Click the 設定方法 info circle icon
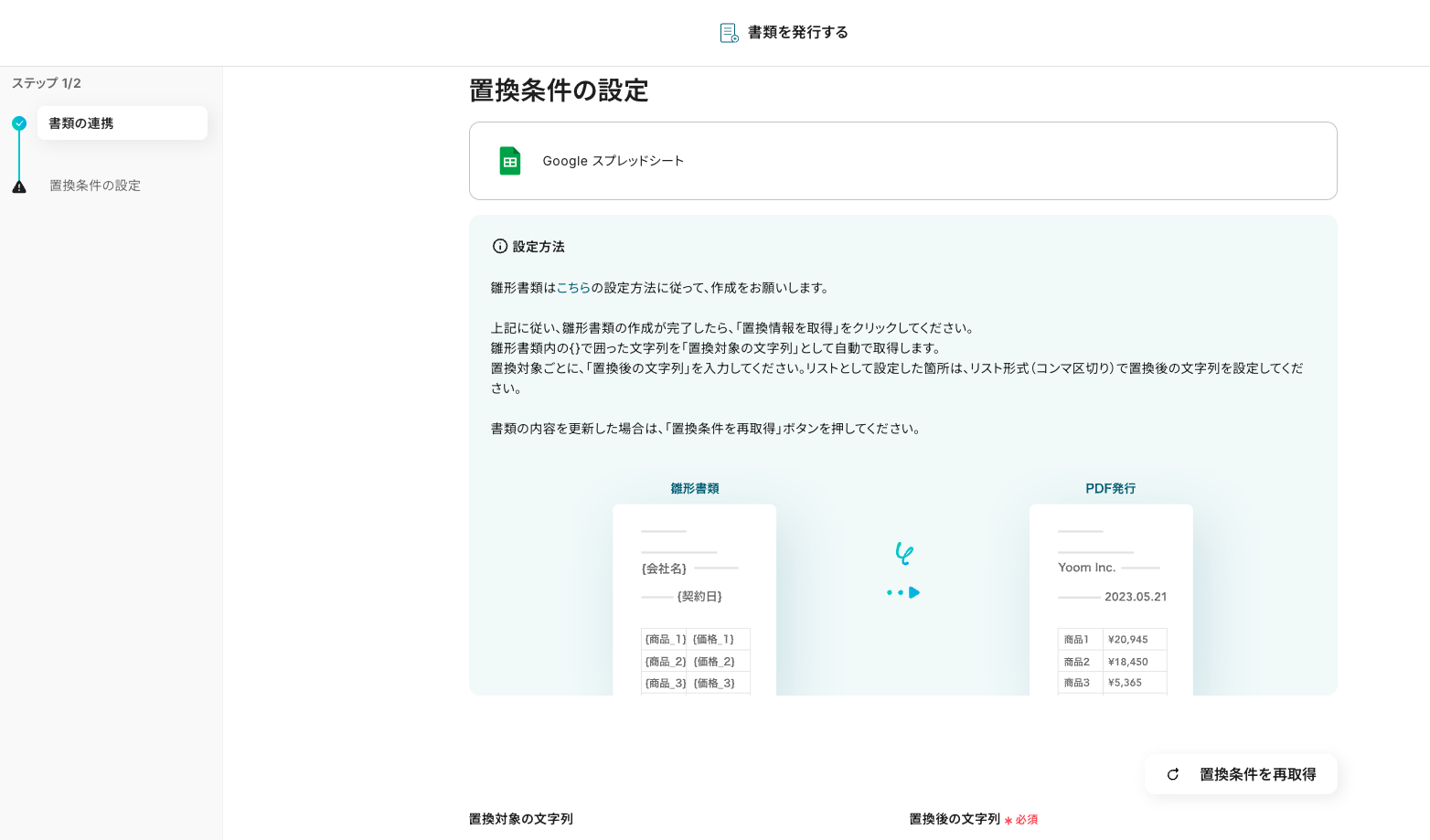1430x840 pixels. tap(500, 246)
